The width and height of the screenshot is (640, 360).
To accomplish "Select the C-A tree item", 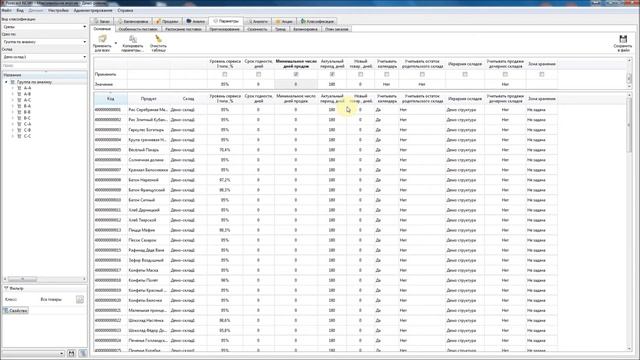I will pyautogui.click(x=27, y=124).
